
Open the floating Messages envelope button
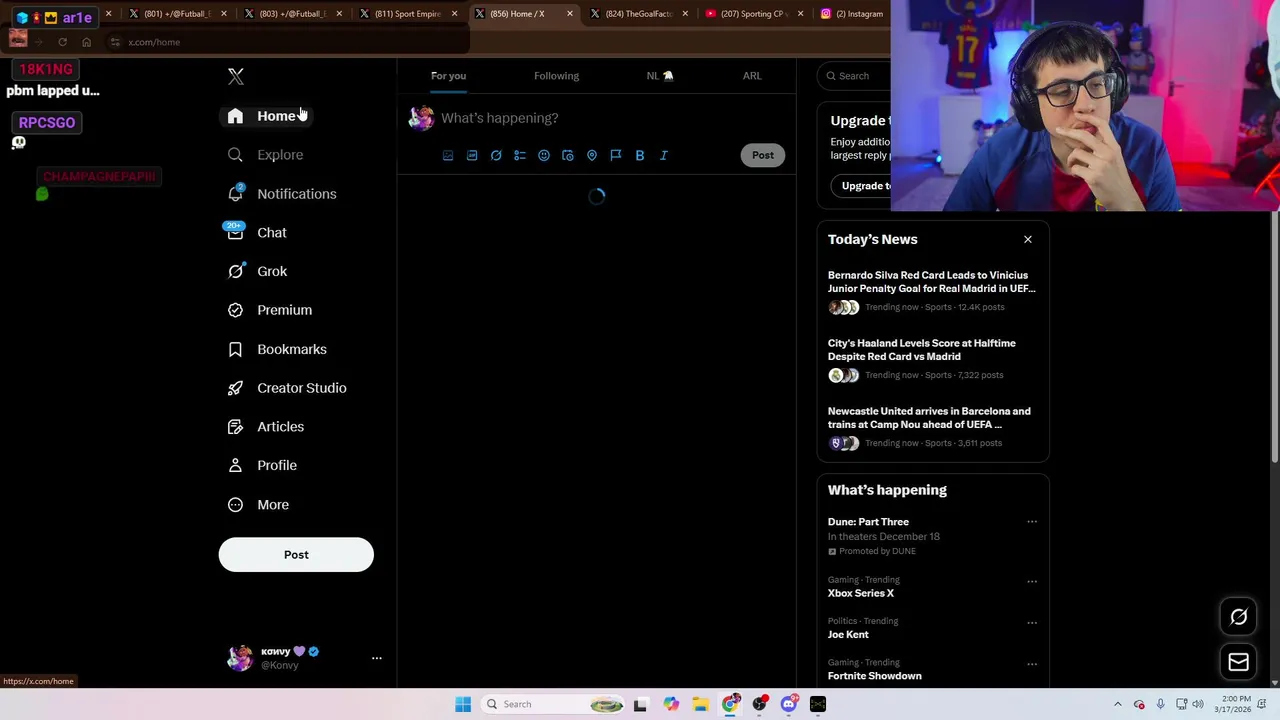pyautogui.click(x=1238, y=662)
